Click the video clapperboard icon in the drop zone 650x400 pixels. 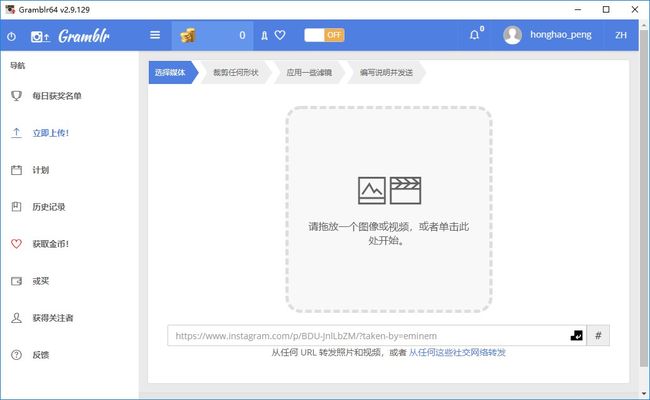(x=405, y=190)
